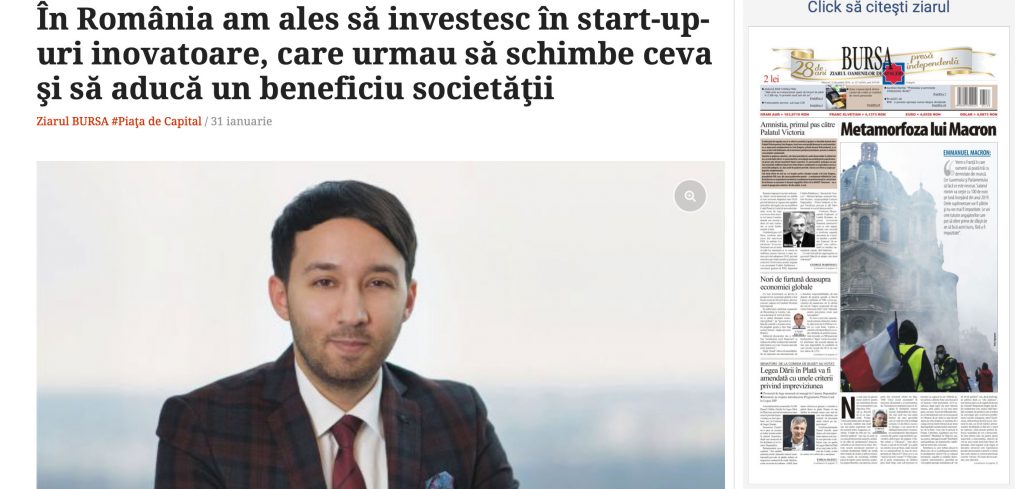Click the 'Legea Dării în Plată' headline
1024x489 pixels.
(797, 378)
